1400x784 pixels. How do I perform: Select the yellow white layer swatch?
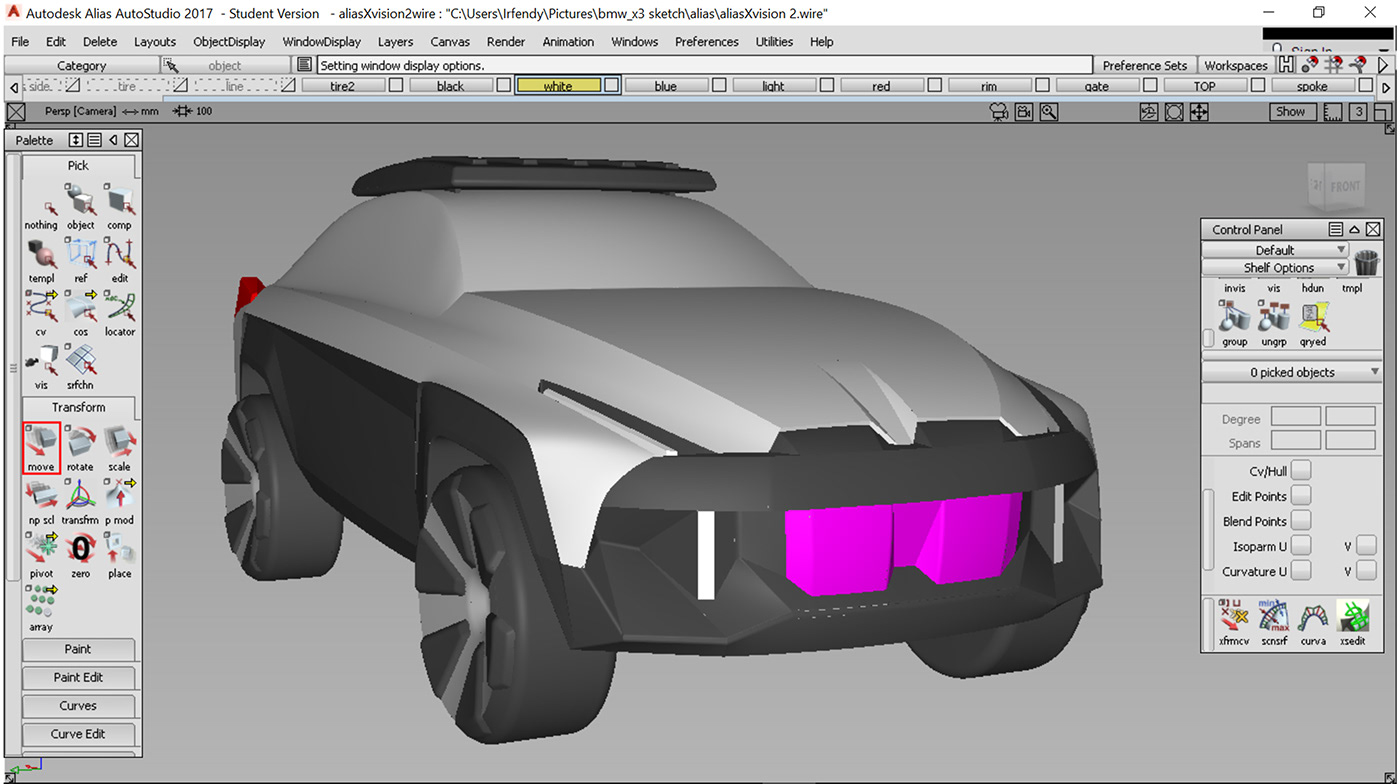click(558, 86)
